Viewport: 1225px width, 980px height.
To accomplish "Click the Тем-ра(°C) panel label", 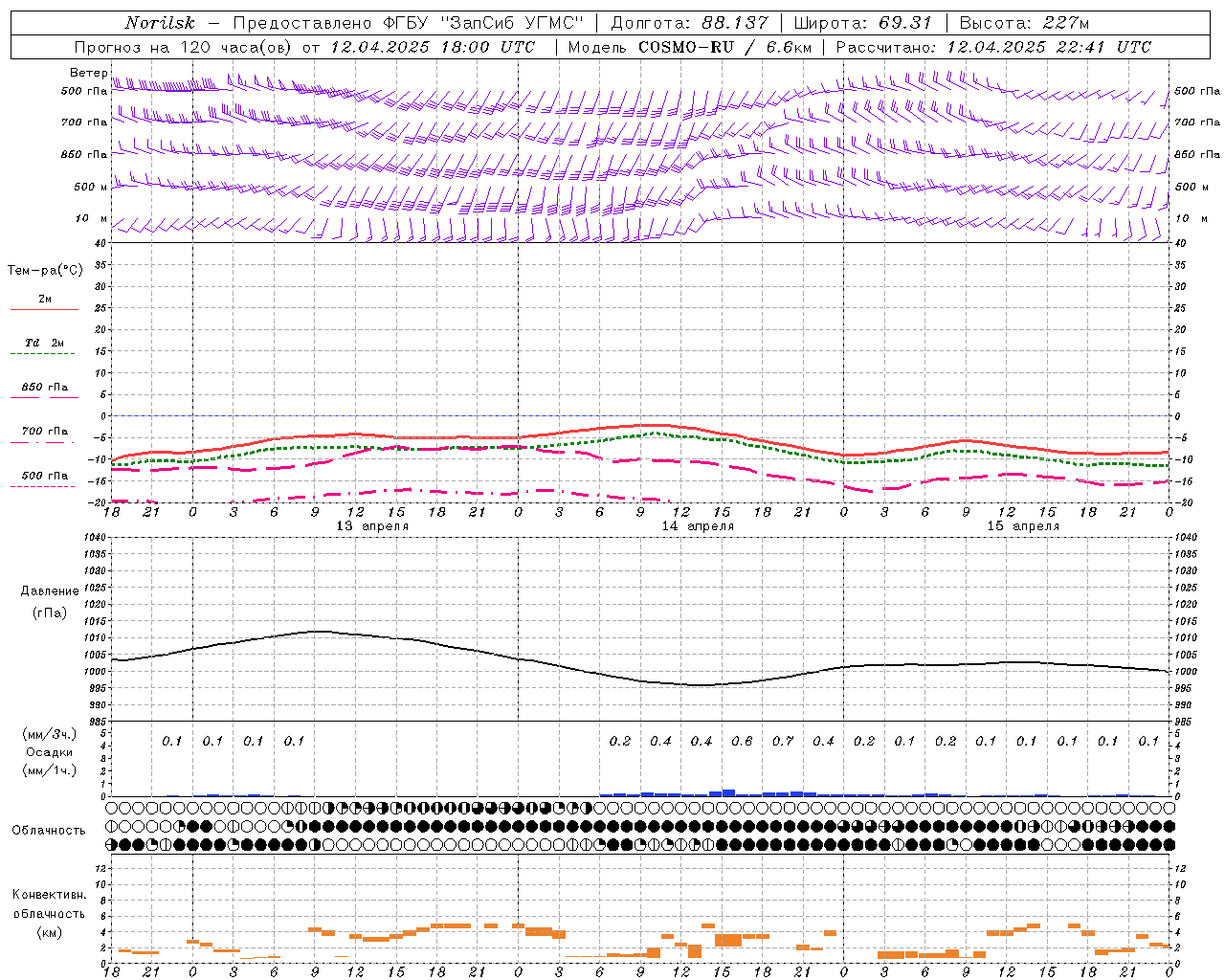I will click(x=45, y=271).
